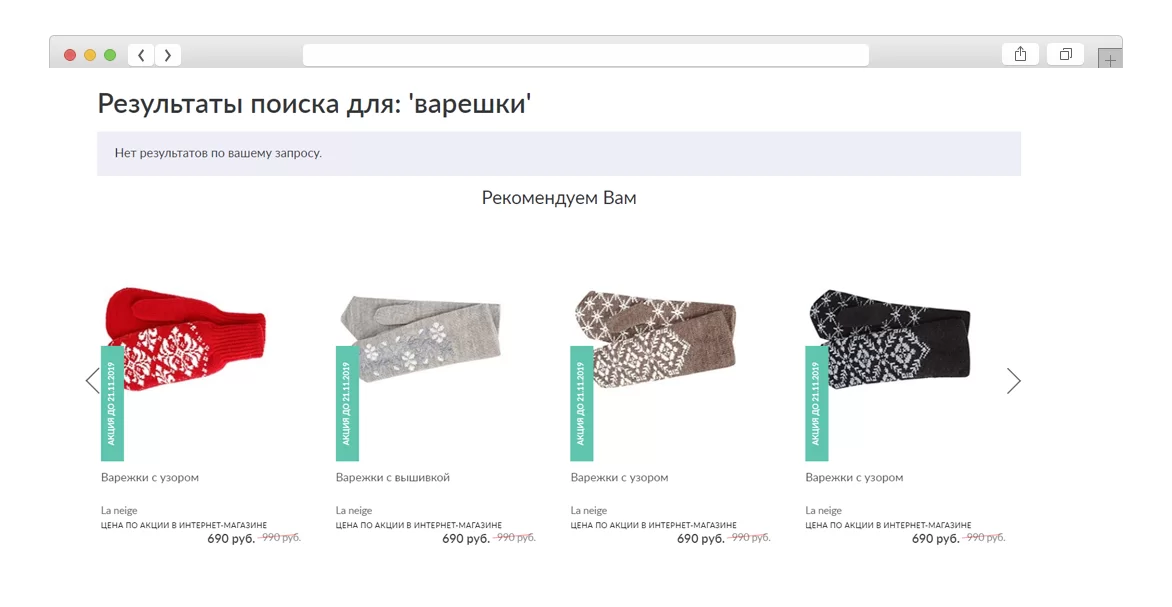Click promo badge on red mittens
This screenshot has height=607, width=1172.
(x=112, y=404)
